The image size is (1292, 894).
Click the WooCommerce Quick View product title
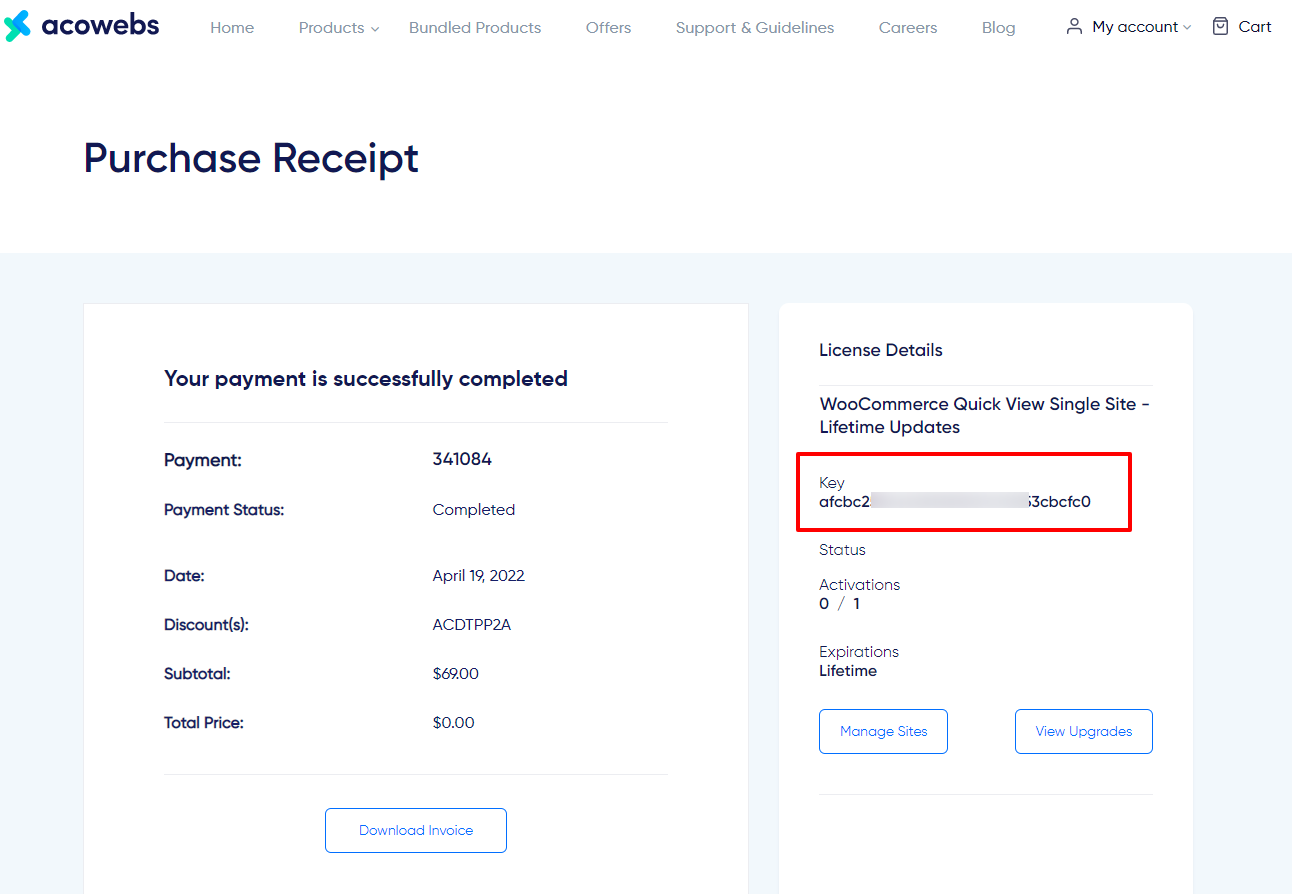985,416
